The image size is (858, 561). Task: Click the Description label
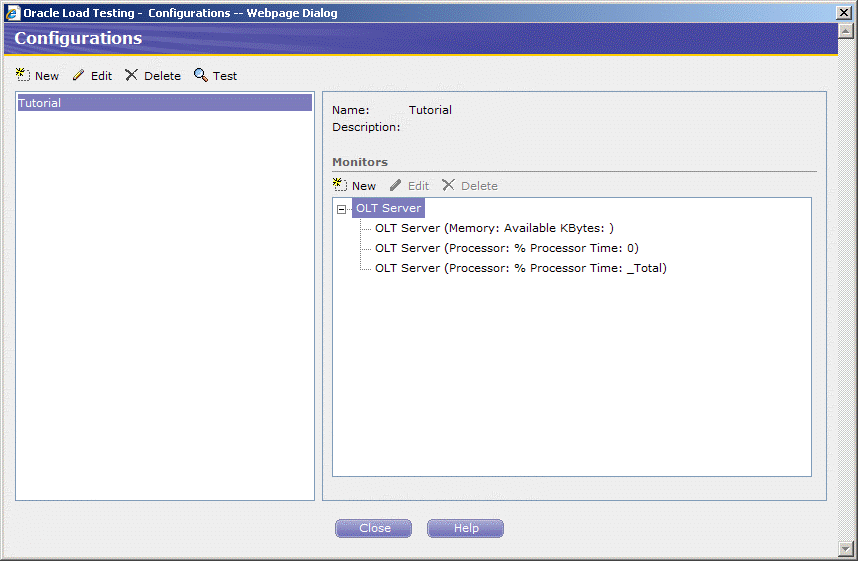(x=366, y=127)
